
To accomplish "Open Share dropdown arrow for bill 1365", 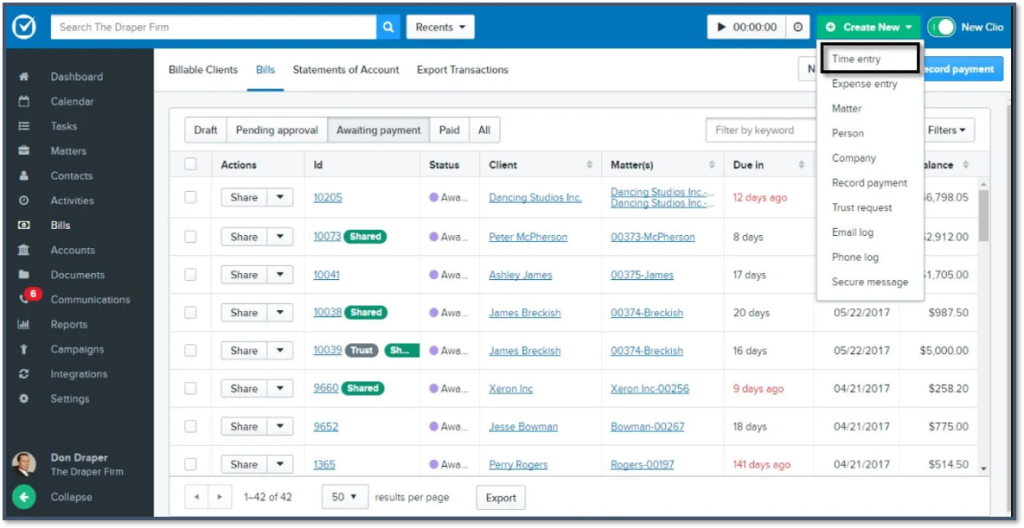I will [x=280, y=464].
